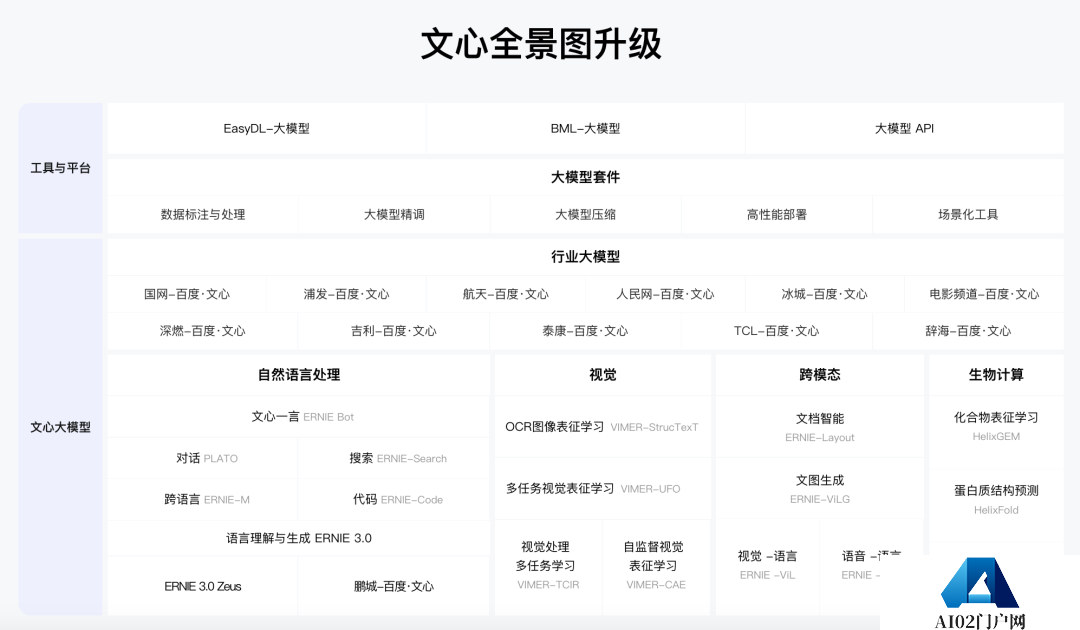Viewport: 1080px width, 630px height.
Task: Click 自监督视觉表征学习 VIMER-CAE cell
Action: (x=656, y=566)
